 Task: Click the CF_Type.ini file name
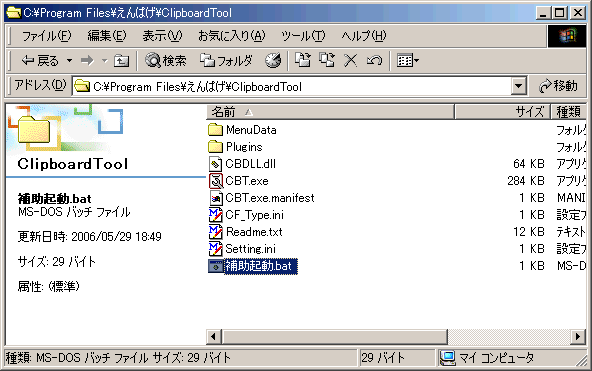point(254,215)
